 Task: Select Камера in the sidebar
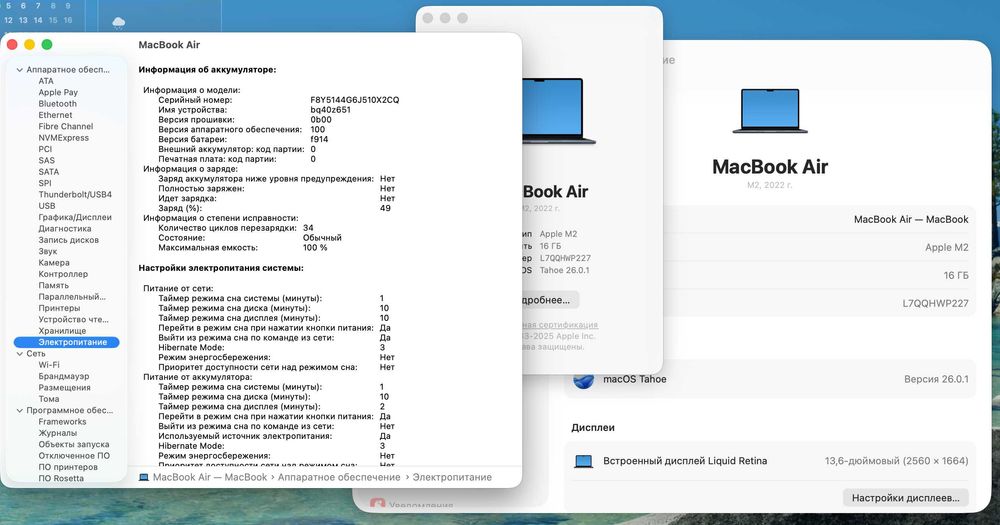pyautogui.click(x=54, y=263)
